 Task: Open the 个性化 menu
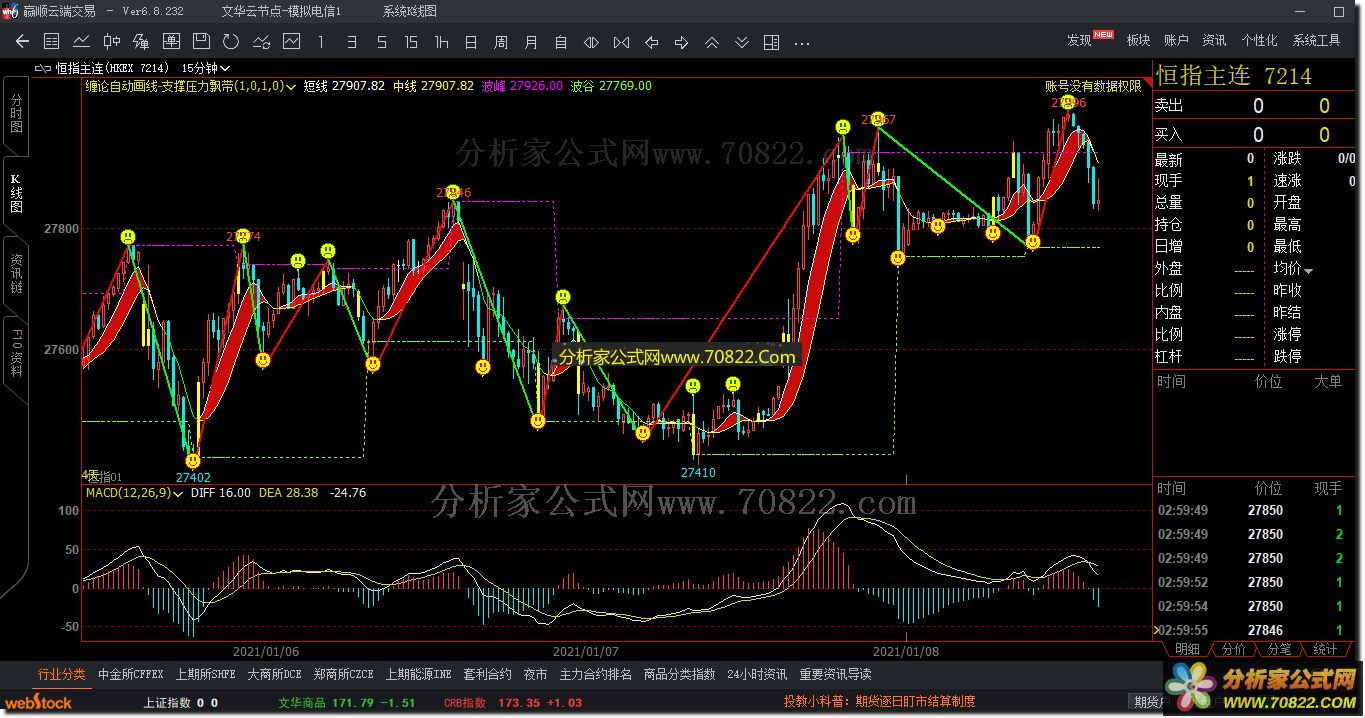[x=1259, y=41]
